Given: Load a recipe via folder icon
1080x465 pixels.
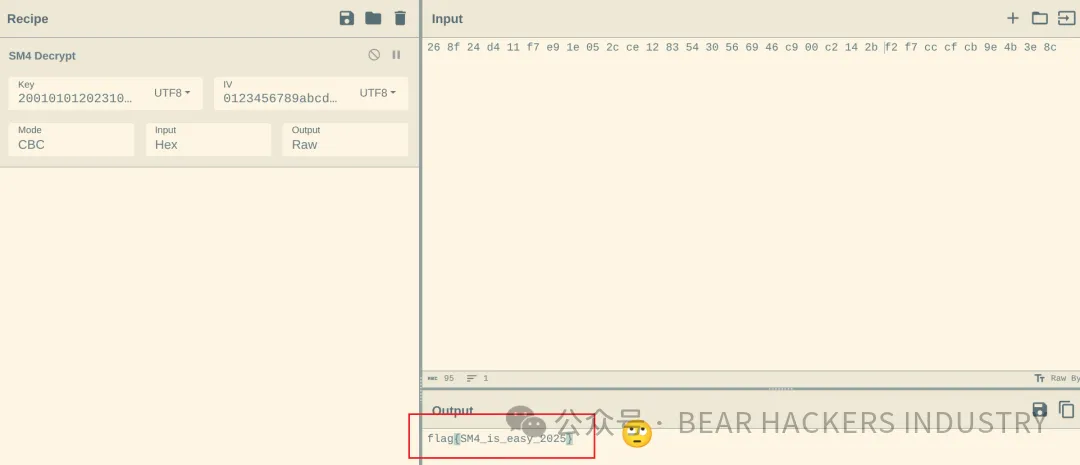Looking at the screenshot, I should point(373,18).
